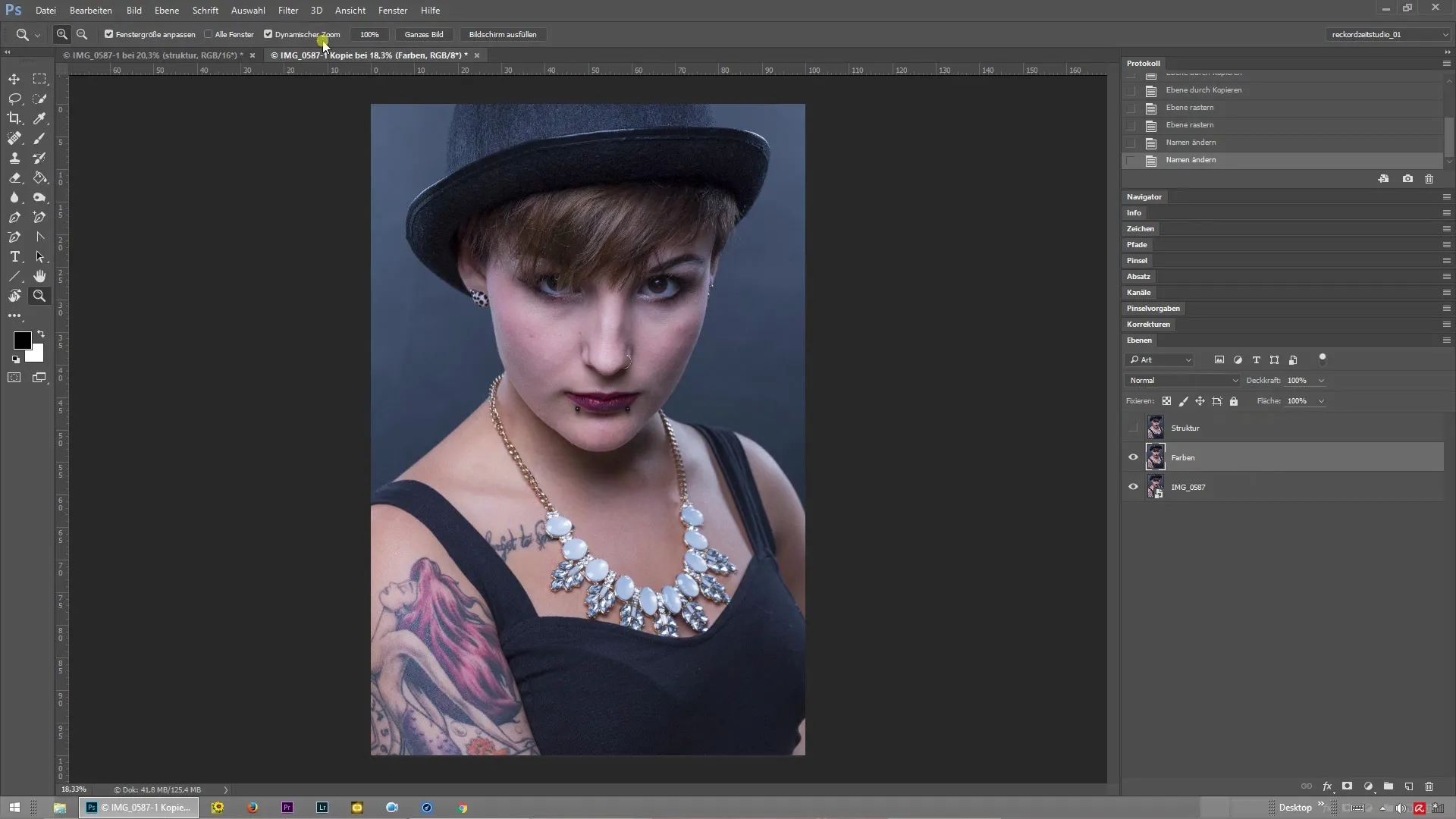Open the layer filter Art dropdown

[x=1160, y=360]
